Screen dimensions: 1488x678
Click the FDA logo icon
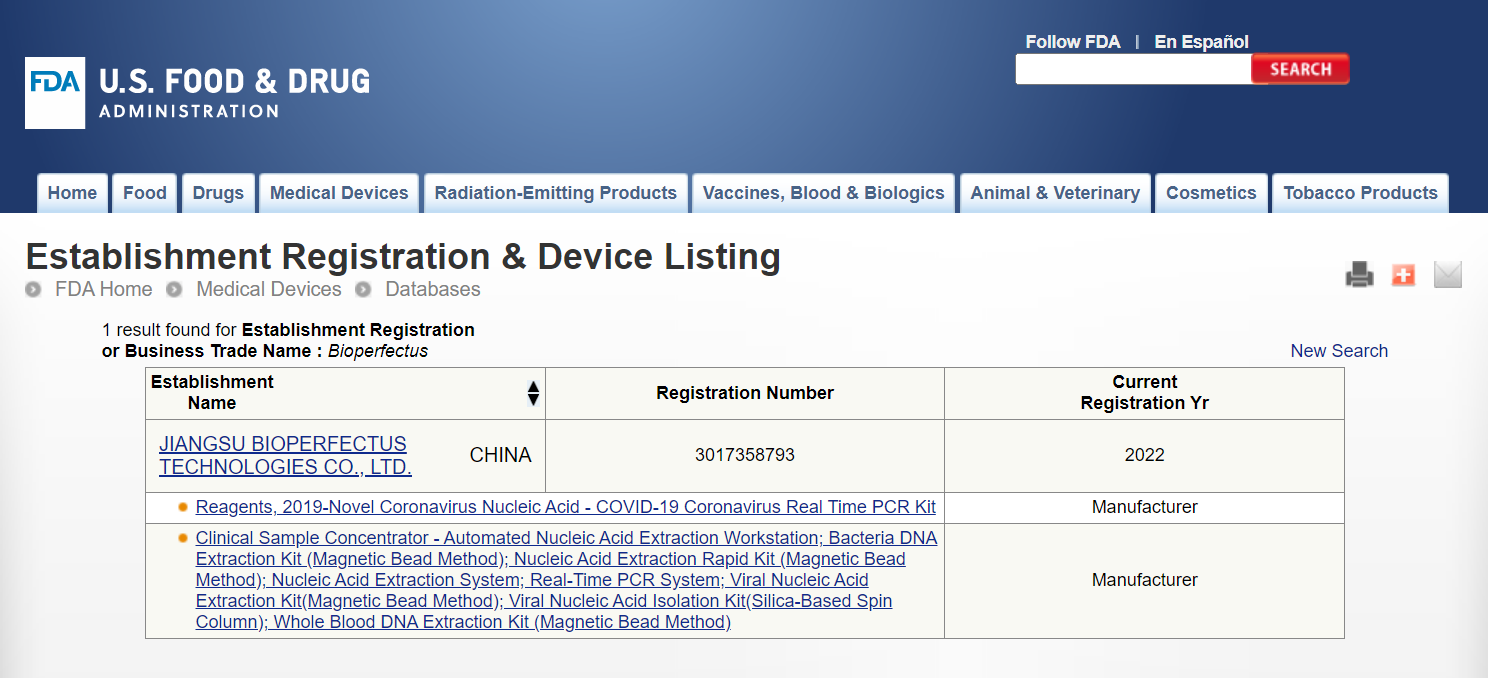(55, 93)
